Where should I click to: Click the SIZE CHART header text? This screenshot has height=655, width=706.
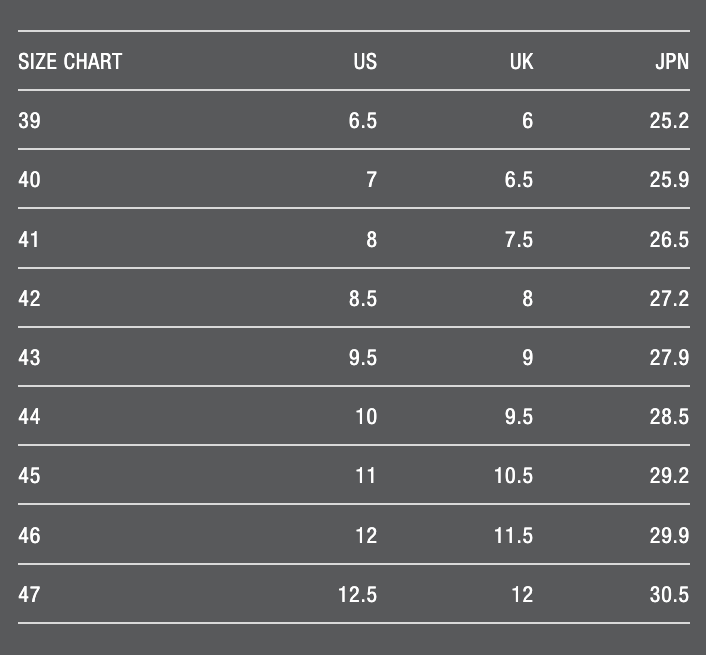click(70, 62)
